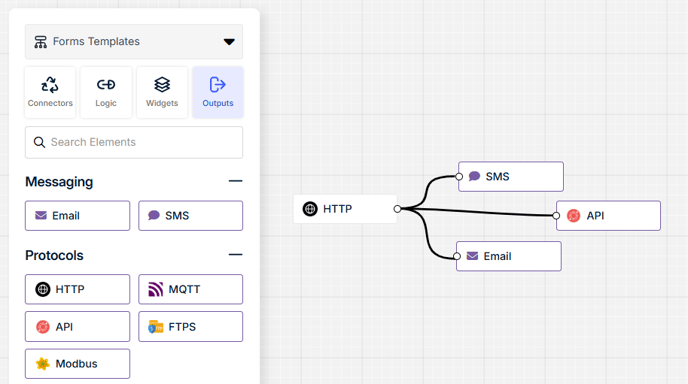Open the Connectors category
The width and height of the screenshot is (688, 384).
pyautogui.click(x=50, y=92)
